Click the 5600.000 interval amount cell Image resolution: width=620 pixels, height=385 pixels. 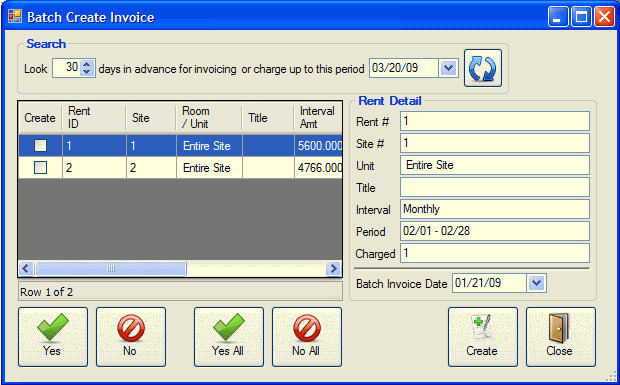318,146
